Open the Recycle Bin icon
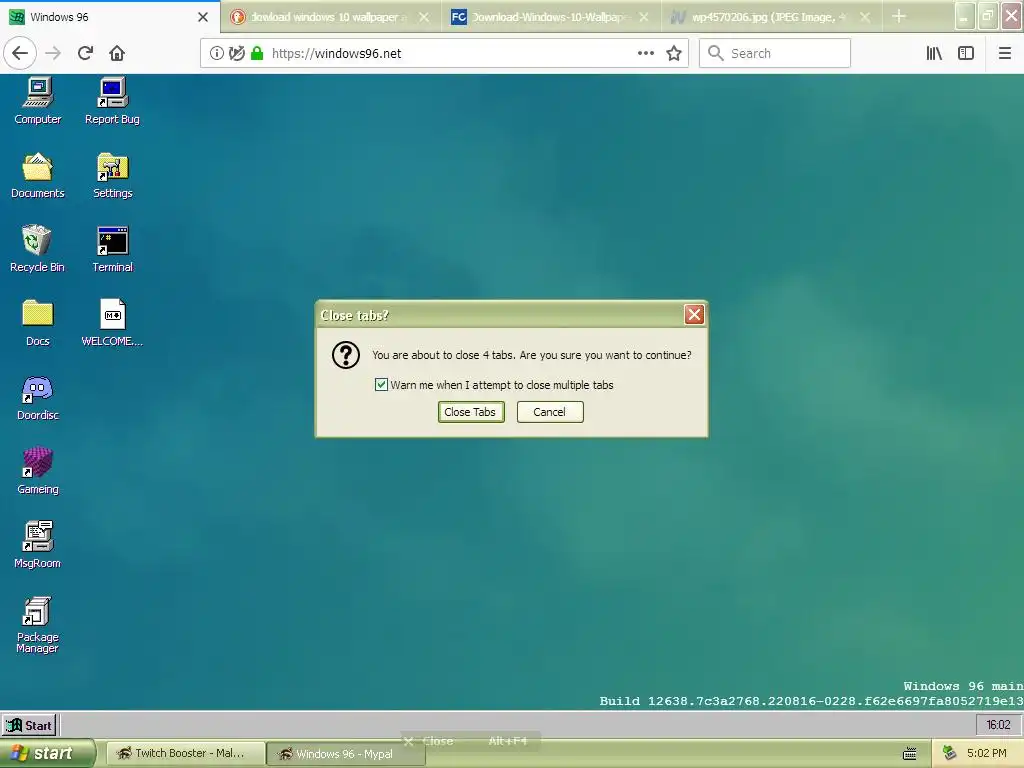 pos(37,249)
